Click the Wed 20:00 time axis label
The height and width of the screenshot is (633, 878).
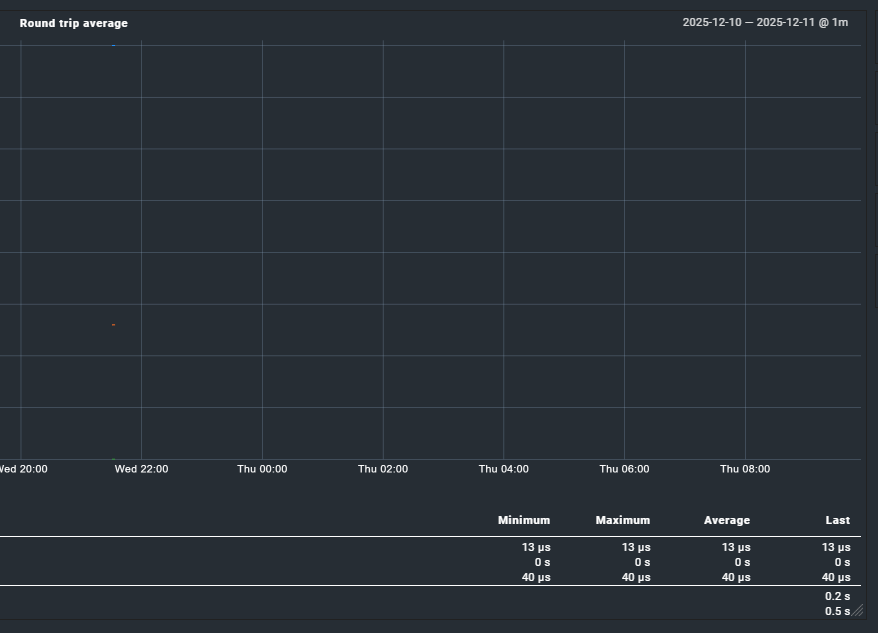[23, 469]
